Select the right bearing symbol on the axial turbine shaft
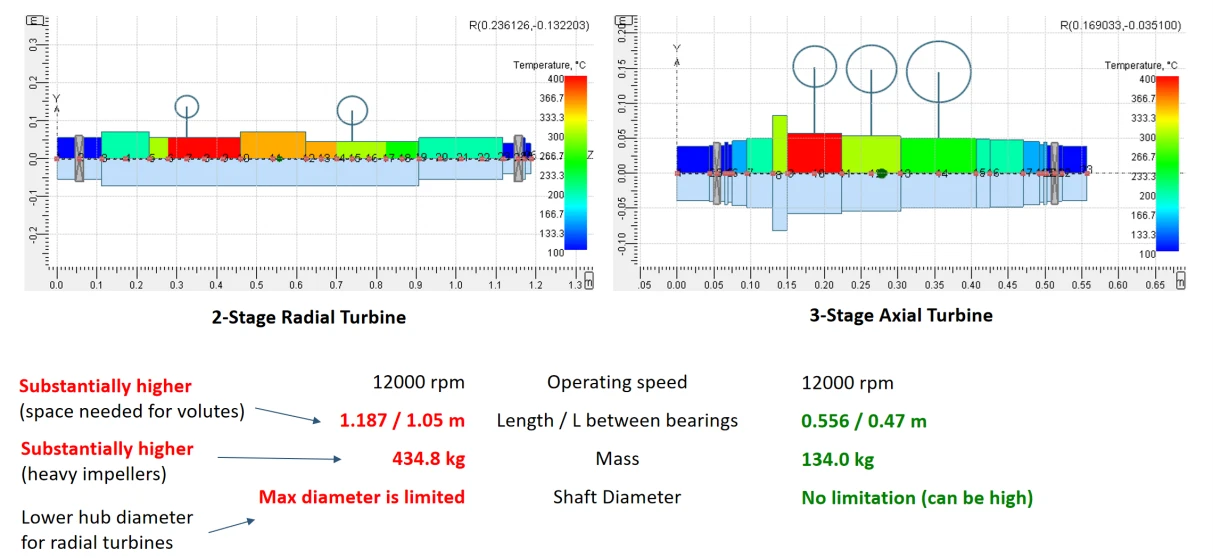Screen dimensions: 1213x558 click(x=1054, y=172)
